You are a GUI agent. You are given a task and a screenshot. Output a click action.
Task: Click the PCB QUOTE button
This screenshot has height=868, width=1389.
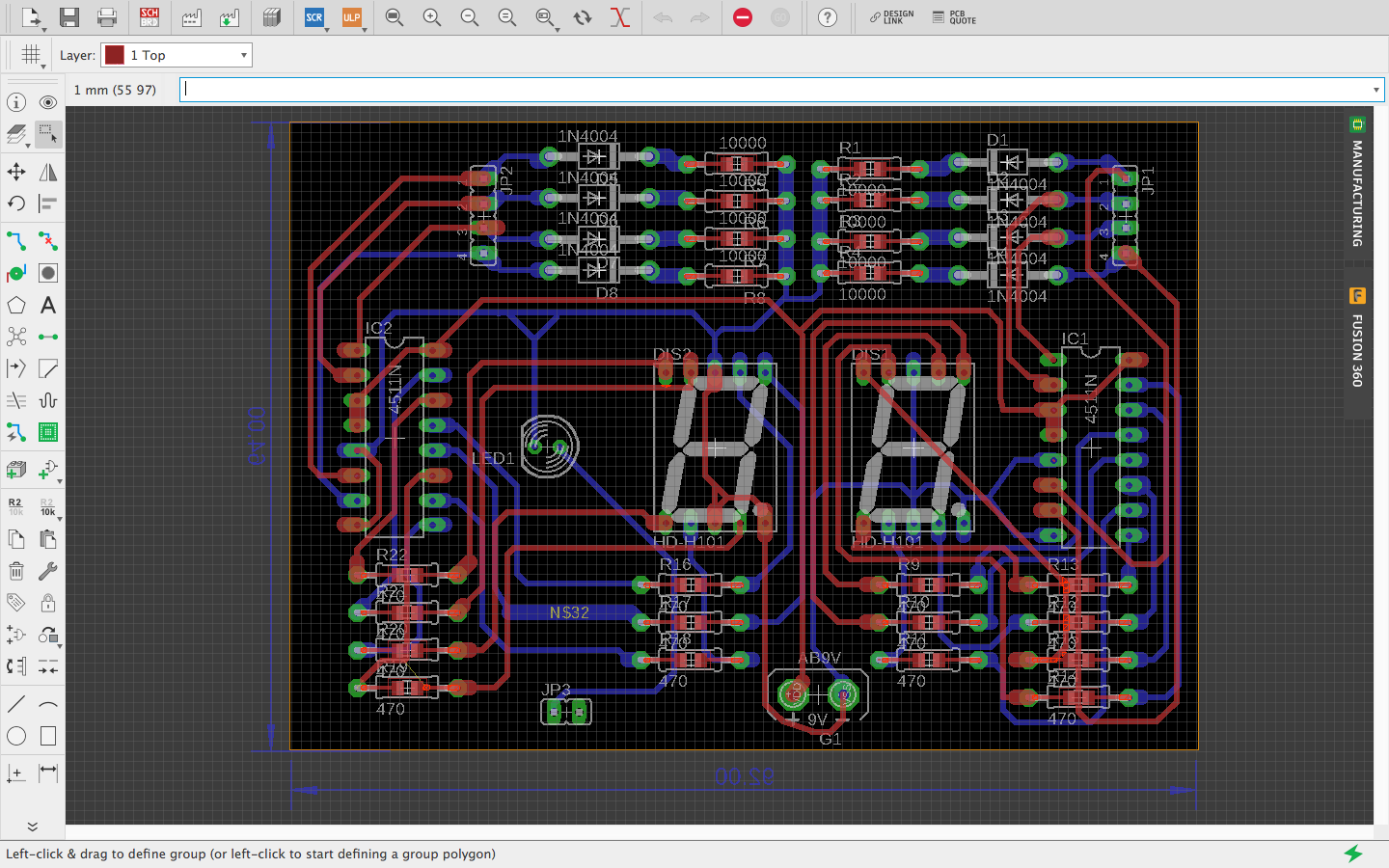pos(953,16)
